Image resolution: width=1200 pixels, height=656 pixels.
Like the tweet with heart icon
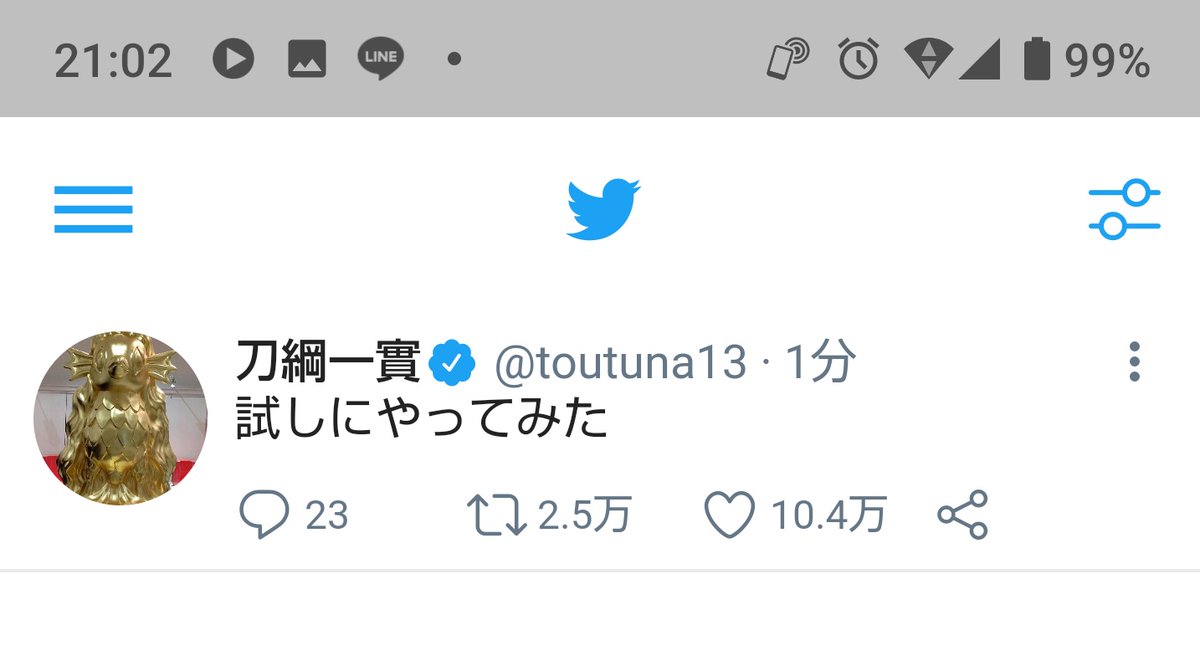point(729,515)
